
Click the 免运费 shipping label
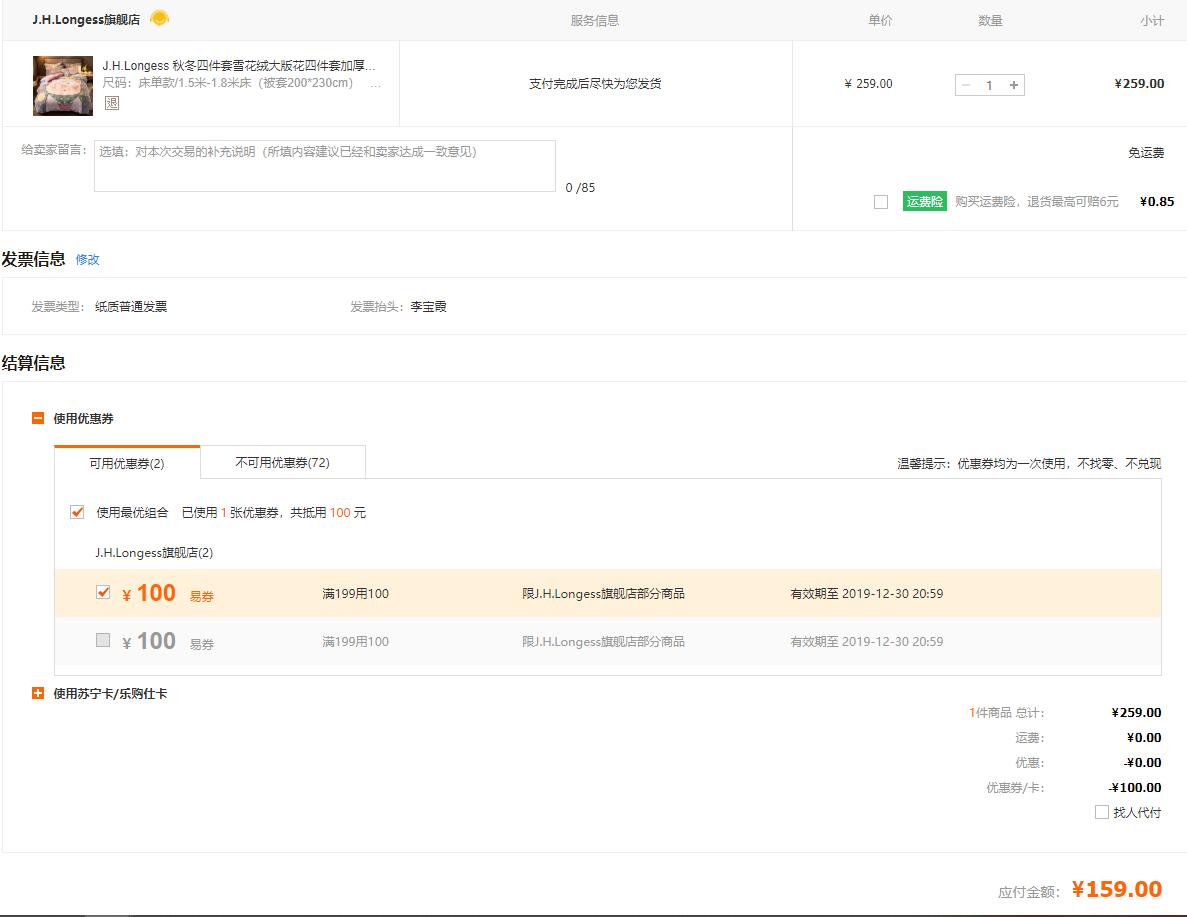[1146, 153]
